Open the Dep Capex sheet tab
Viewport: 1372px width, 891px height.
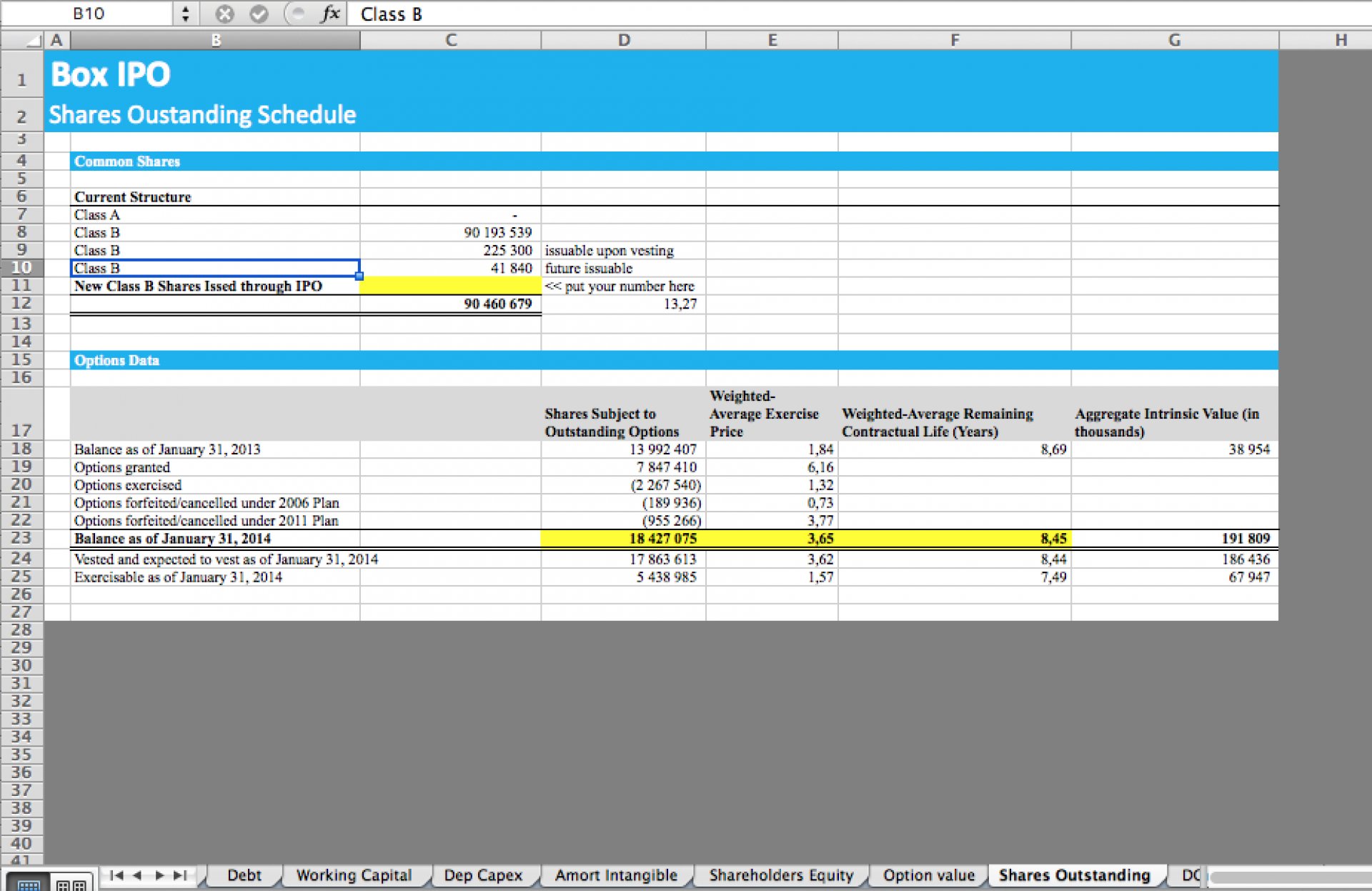[x=483, y=875]
